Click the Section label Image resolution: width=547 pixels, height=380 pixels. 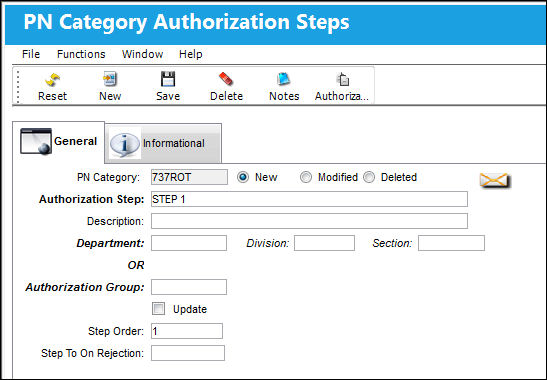392,243
